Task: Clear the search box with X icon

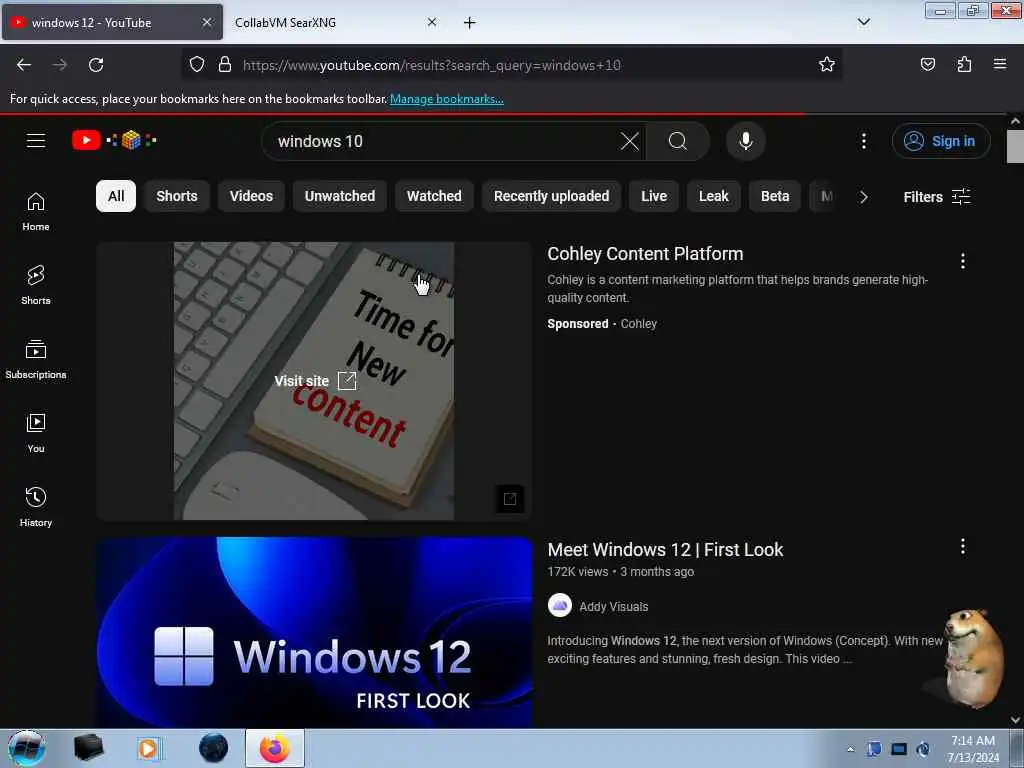Action: pos(630,141)
